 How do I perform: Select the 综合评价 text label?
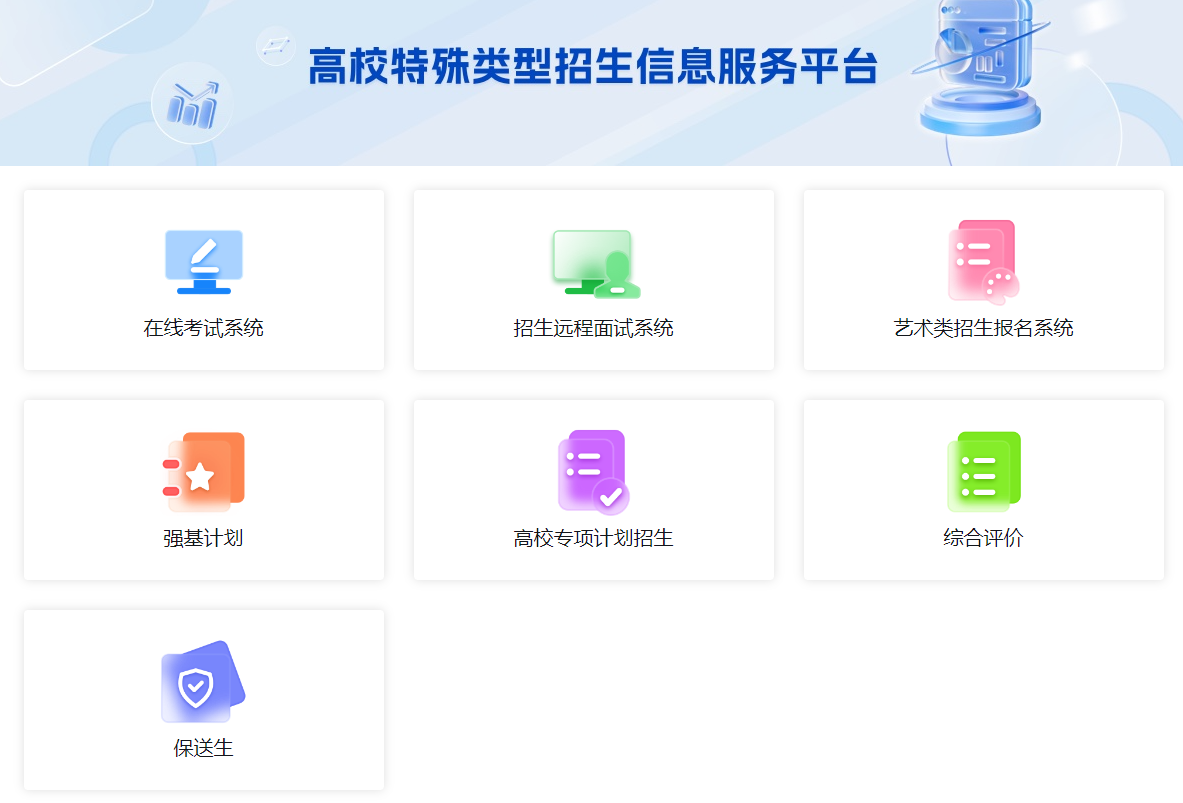(983, 538)
